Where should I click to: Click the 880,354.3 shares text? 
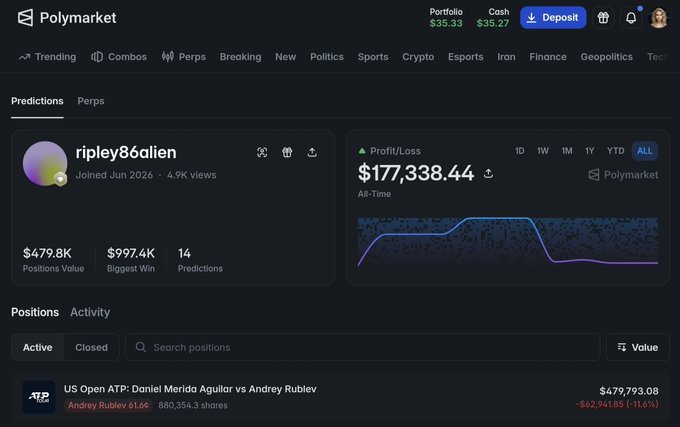pyautogui.click(x=193, y=405)
